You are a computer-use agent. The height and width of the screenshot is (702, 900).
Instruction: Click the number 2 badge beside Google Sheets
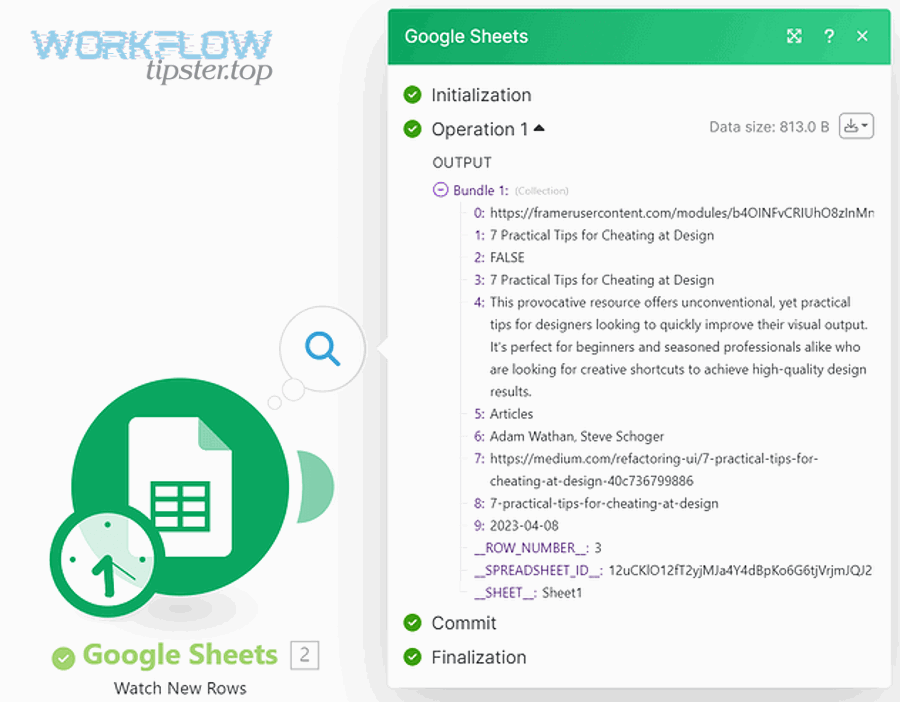tap(305, 655)
